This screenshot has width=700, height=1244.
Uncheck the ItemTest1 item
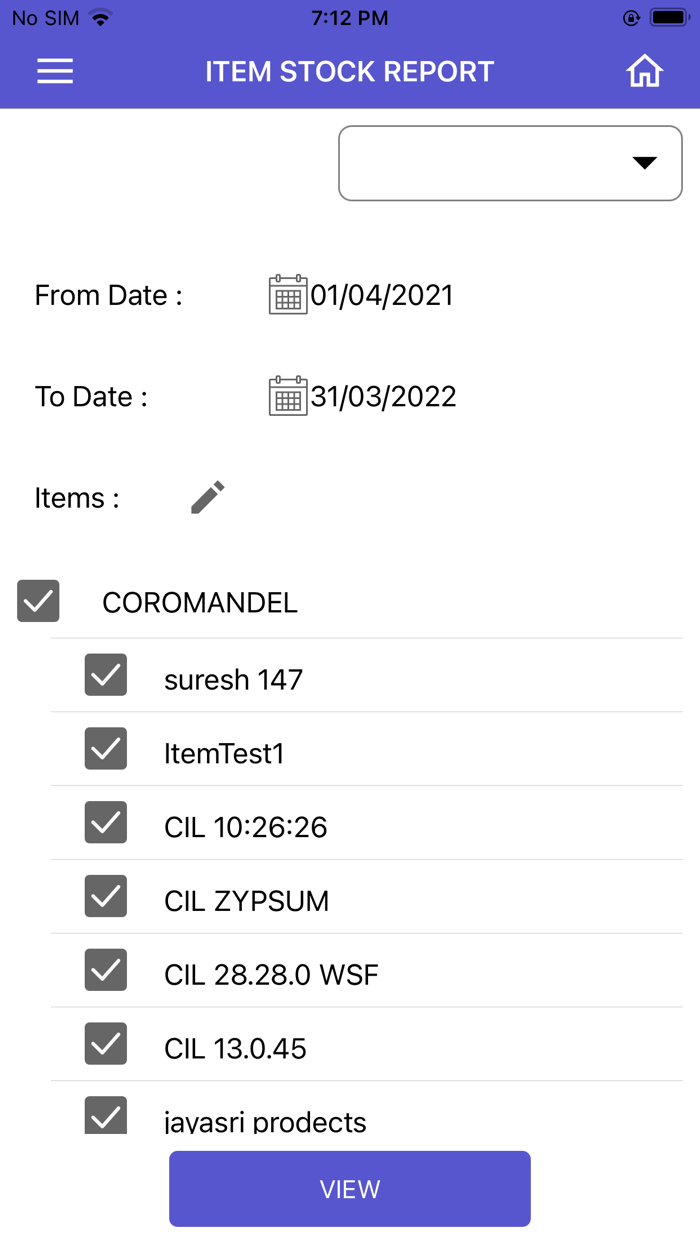[105, 749]
